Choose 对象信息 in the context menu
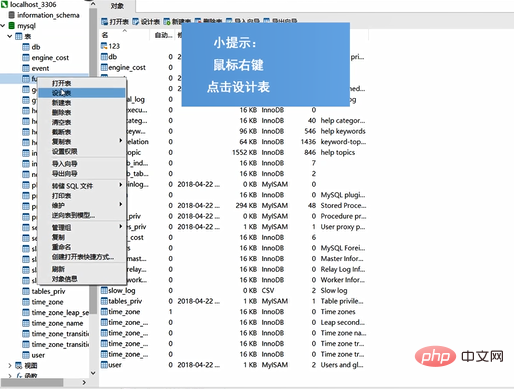This screenshot has width=514, height=389. pos(82,279)
